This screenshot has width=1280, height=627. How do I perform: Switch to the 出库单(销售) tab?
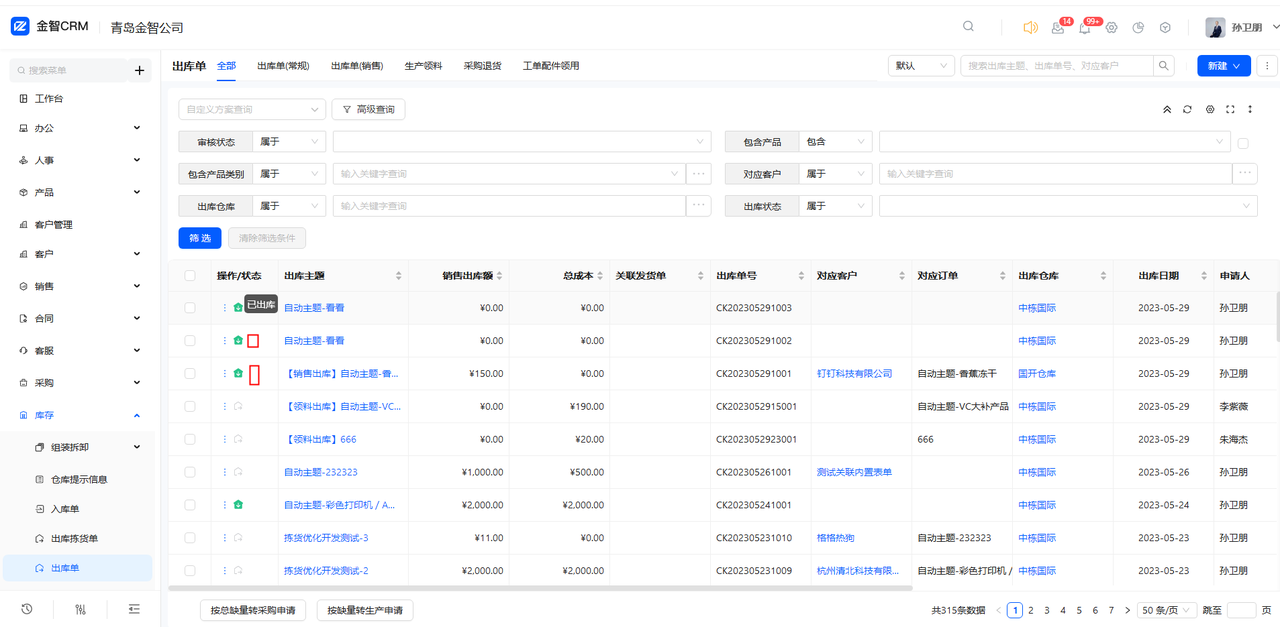tap(357, 66)
